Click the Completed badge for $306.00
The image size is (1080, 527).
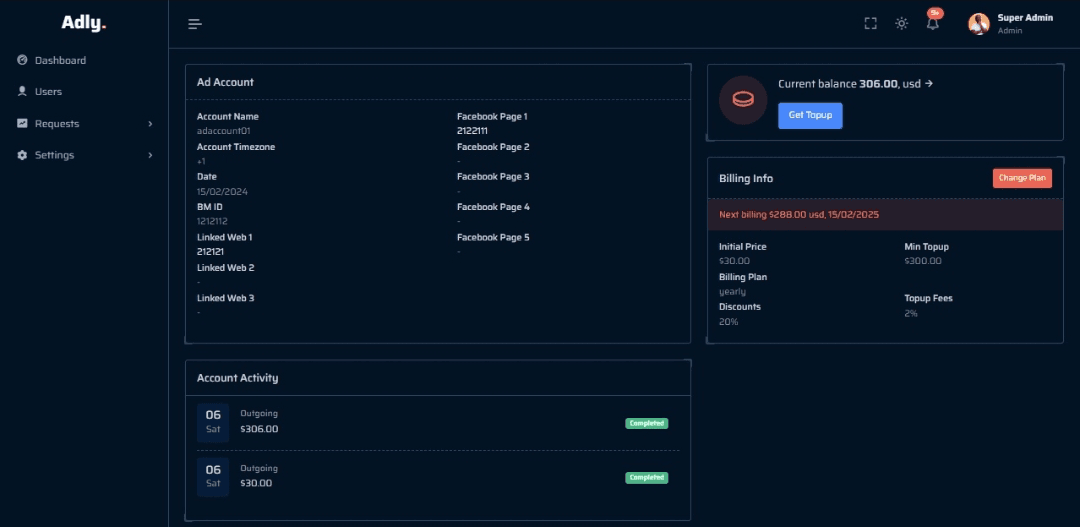647,423
